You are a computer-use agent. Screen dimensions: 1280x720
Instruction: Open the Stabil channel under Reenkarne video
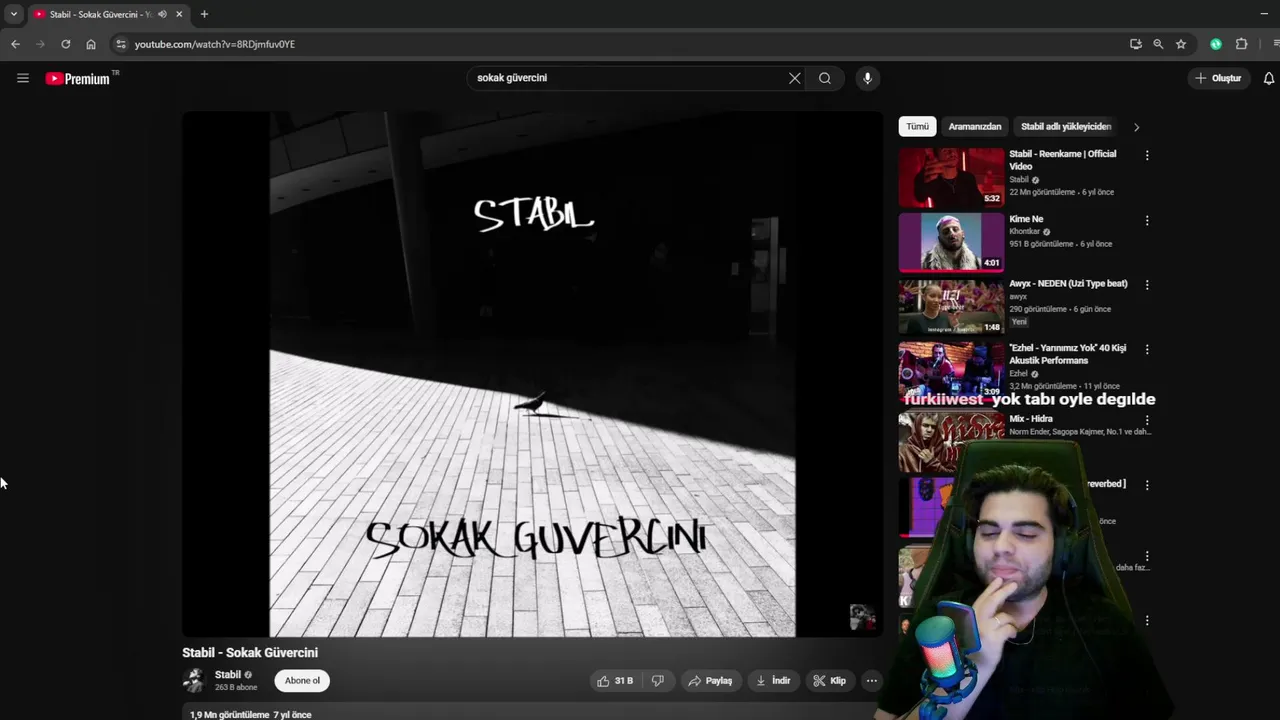coord(1019,180)
